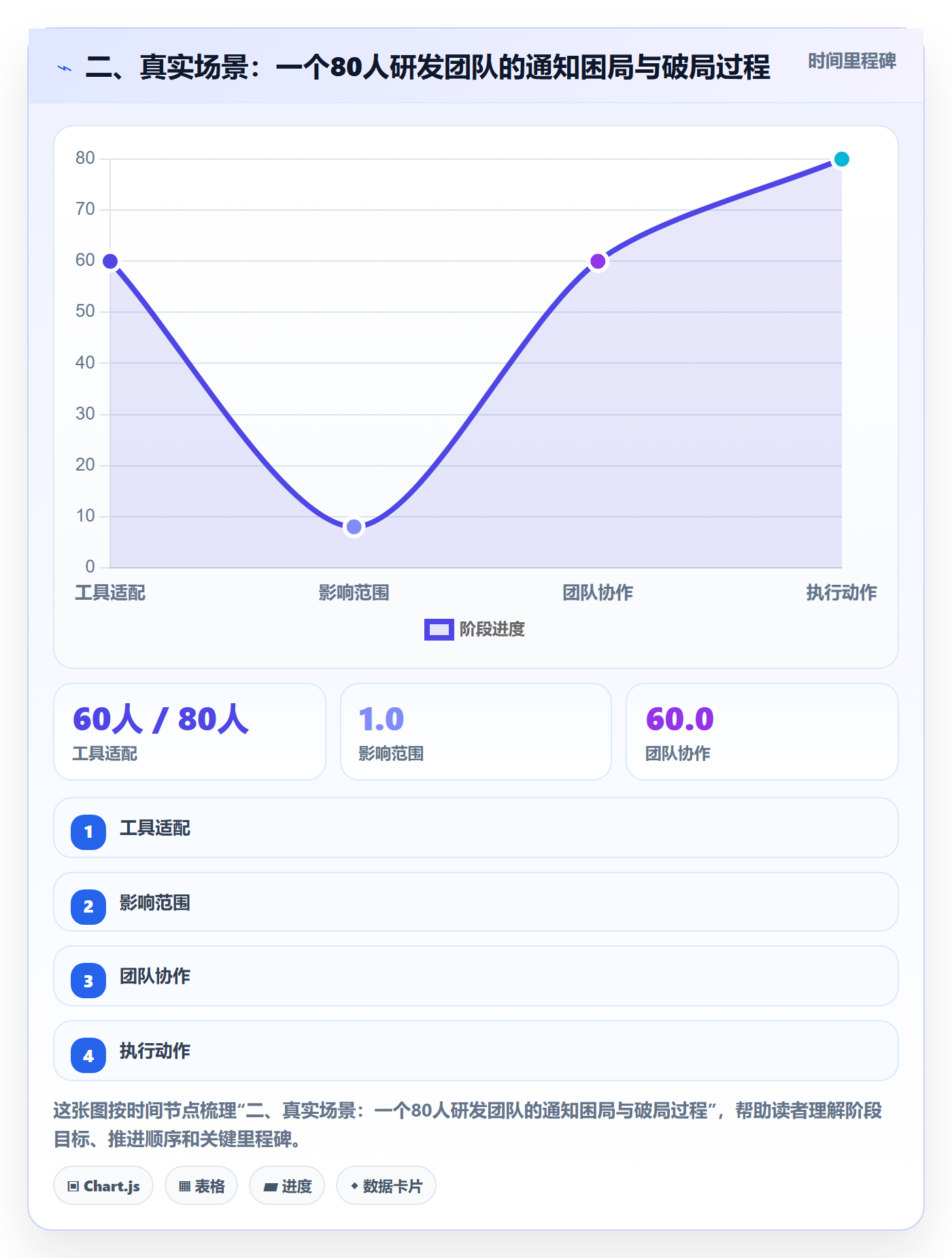This screenshot has width=952, height=1258.
Task: Click the step 1 number badge
Action: (x=88, y=832)
